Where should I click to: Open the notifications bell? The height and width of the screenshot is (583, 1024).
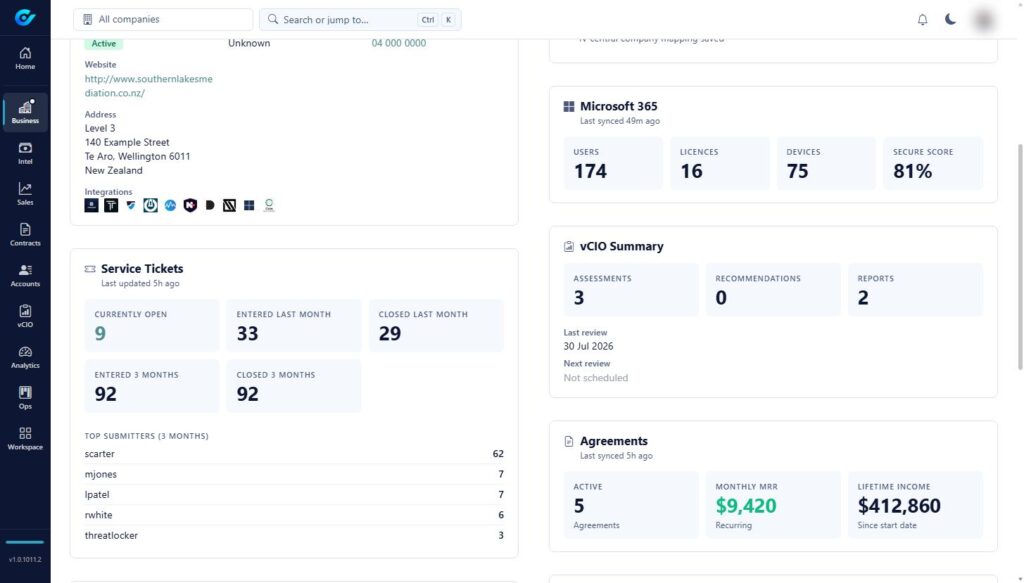coord(922,20)
